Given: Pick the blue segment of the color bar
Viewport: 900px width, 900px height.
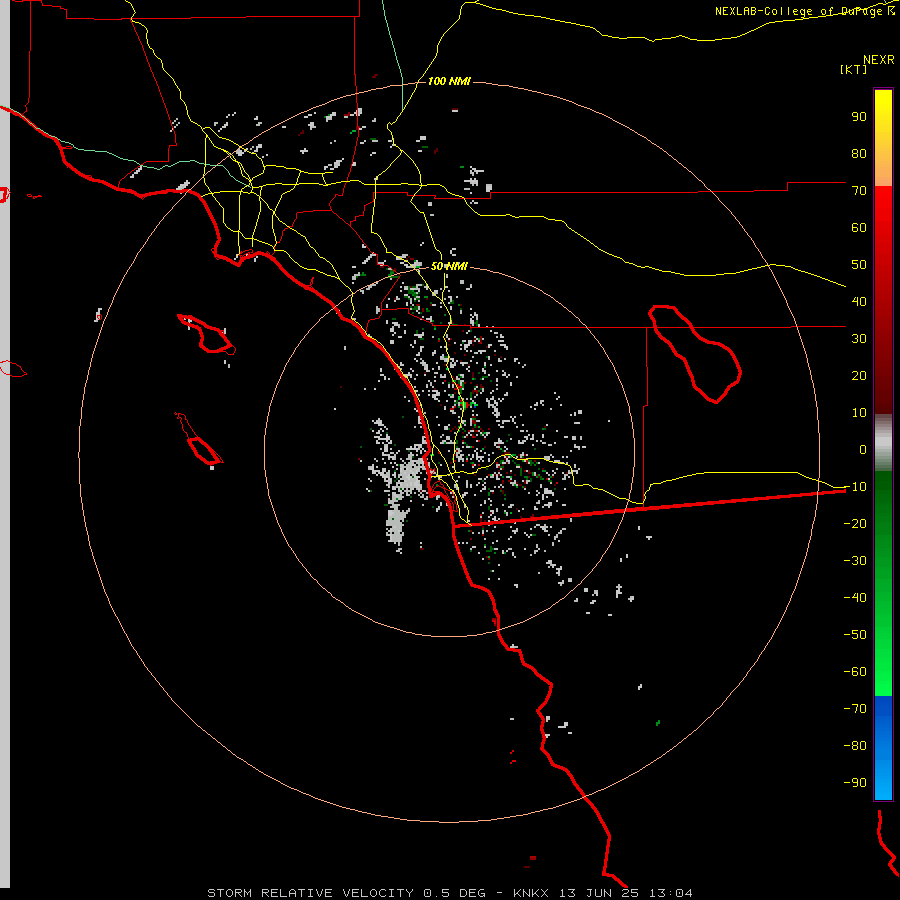Looking at the screenshot, I should pos(883,747).
